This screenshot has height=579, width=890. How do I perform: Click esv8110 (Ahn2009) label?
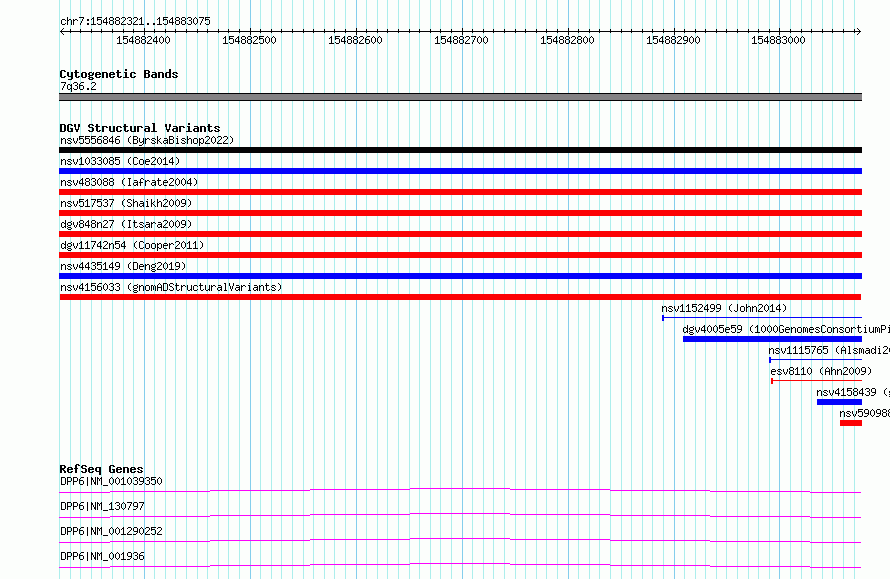(x=821, y=371)
